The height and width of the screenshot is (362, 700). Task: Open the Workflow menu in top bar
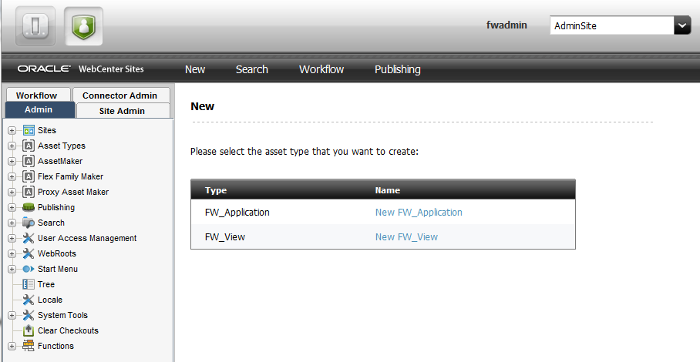pyautogui.click(x=321, y=69)
